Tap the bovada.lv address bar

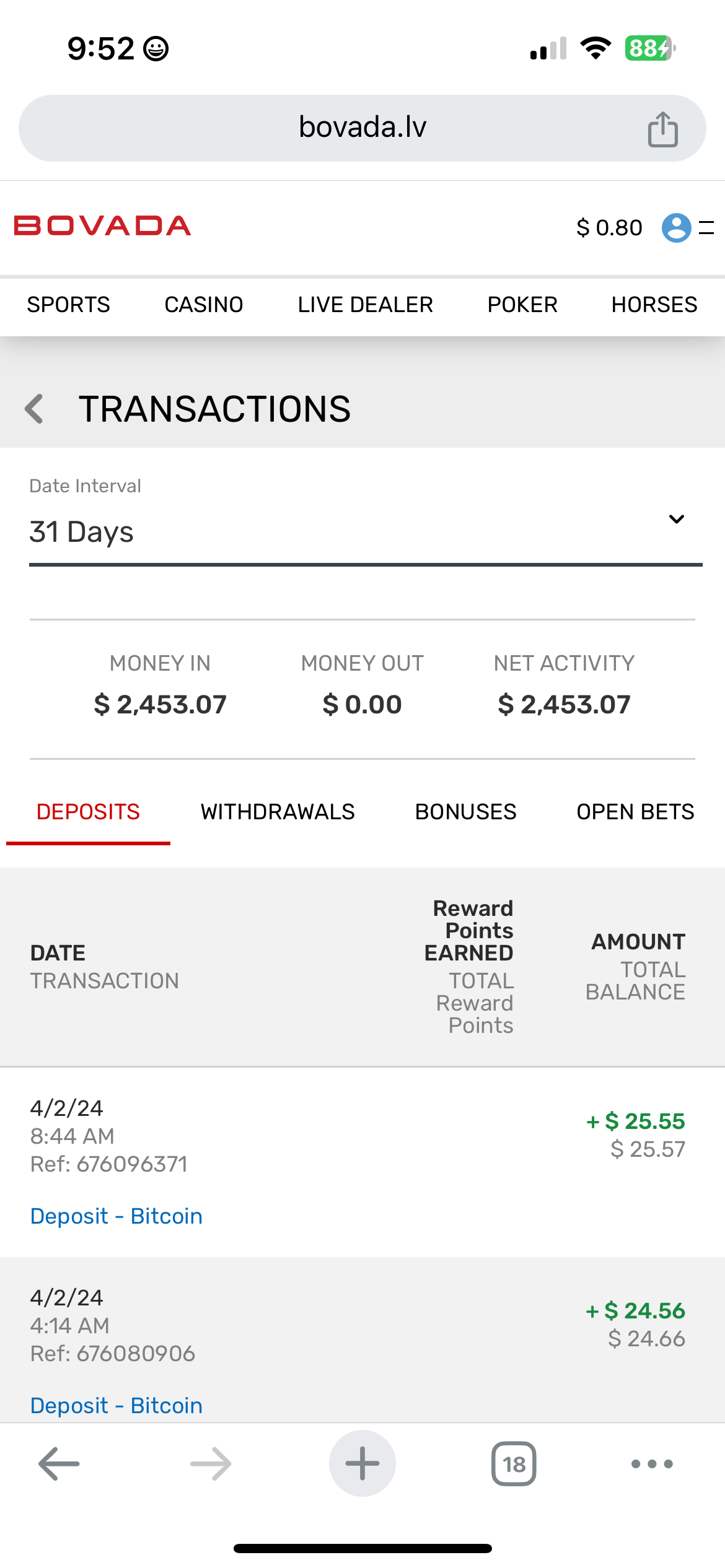362,128
